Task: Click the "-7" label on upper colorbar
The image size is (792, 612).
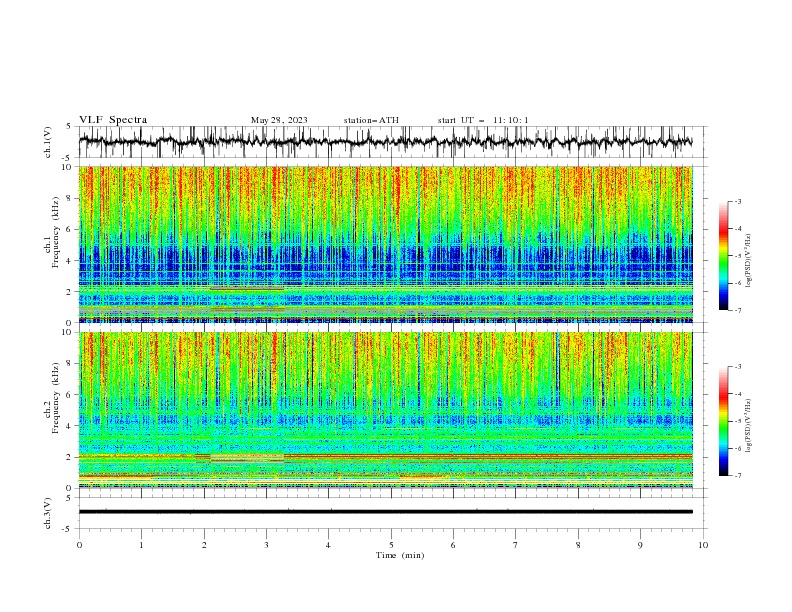Action: 737,310
